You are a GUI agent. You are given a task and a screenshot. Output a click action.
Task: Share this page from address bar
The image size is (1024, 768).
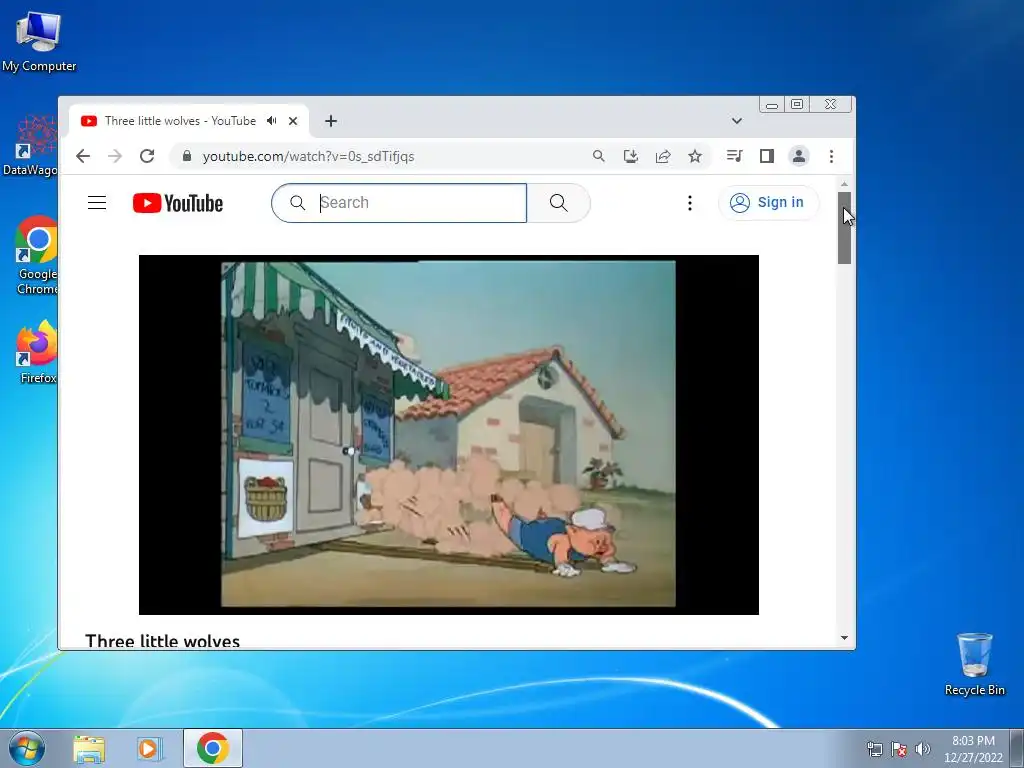(663, 156)
